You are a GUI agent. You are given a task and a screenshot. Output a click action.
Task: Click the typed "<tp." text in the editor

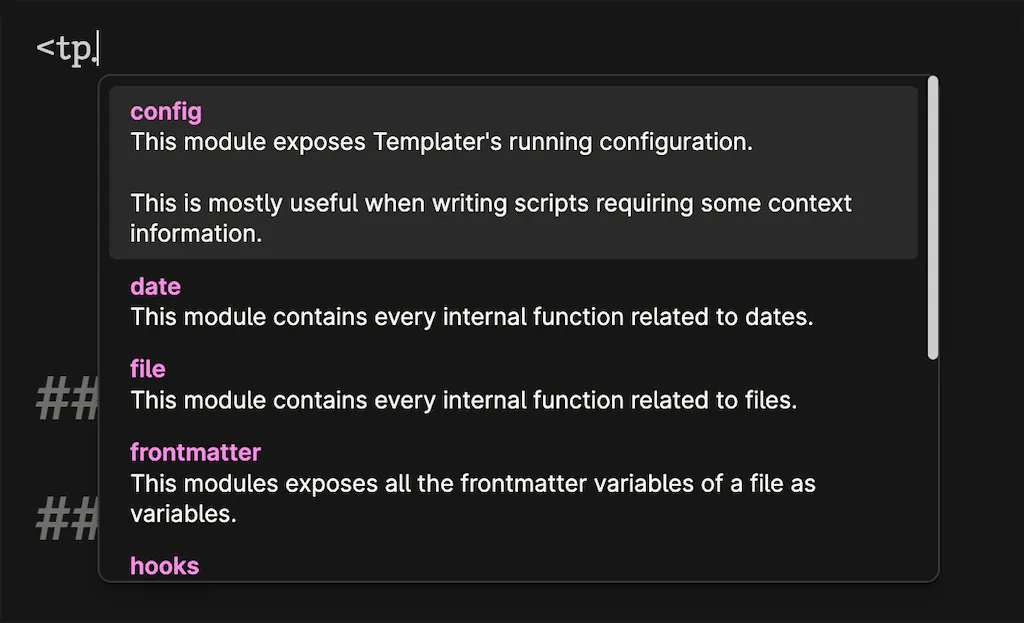pos(66,48)
